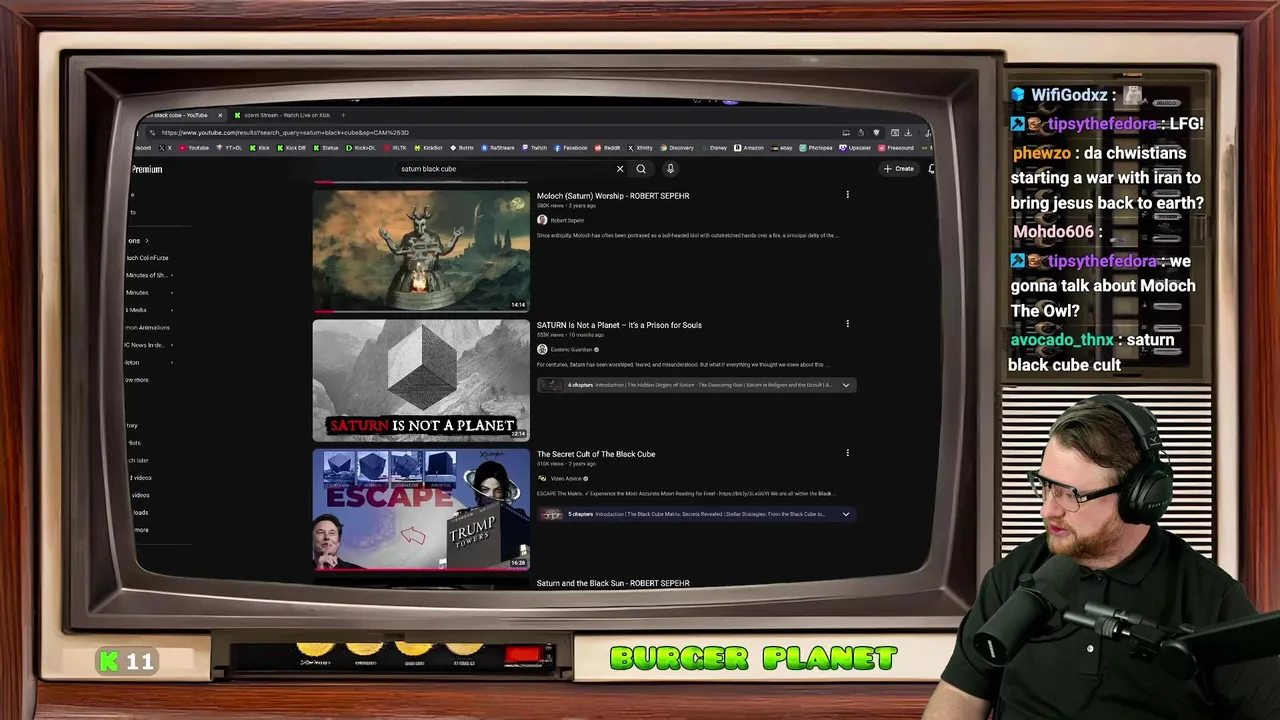Open the Disney bookmark

[x=714, y=148]
